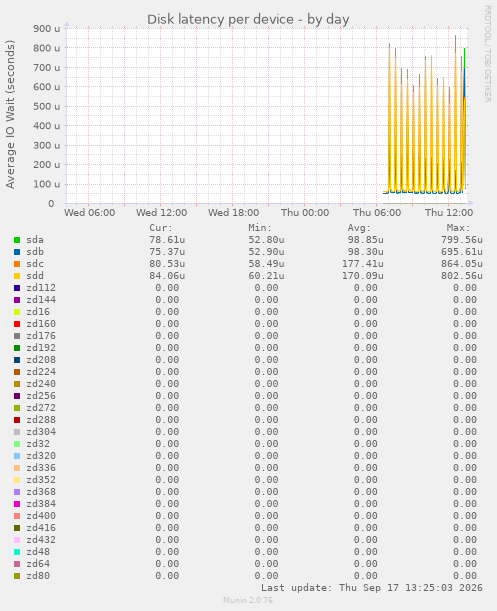Viewport: 497px width, 611px height.
Task: Click the magenta zd384 legend swatch
Action: click(x=17, y=504)
